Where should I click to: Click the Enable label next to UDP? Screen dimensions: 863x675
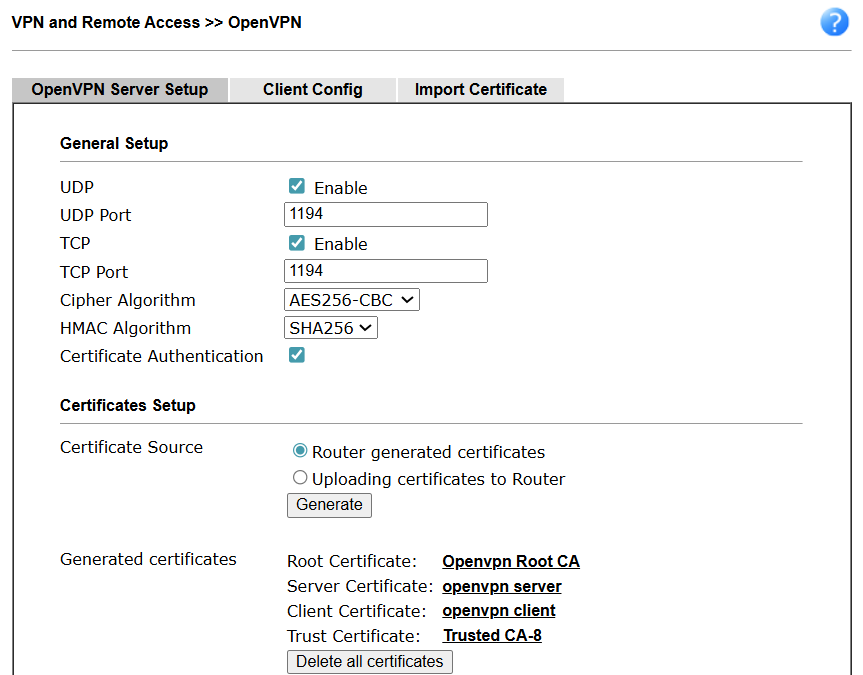pyautogui.click(x=341, y=188)
